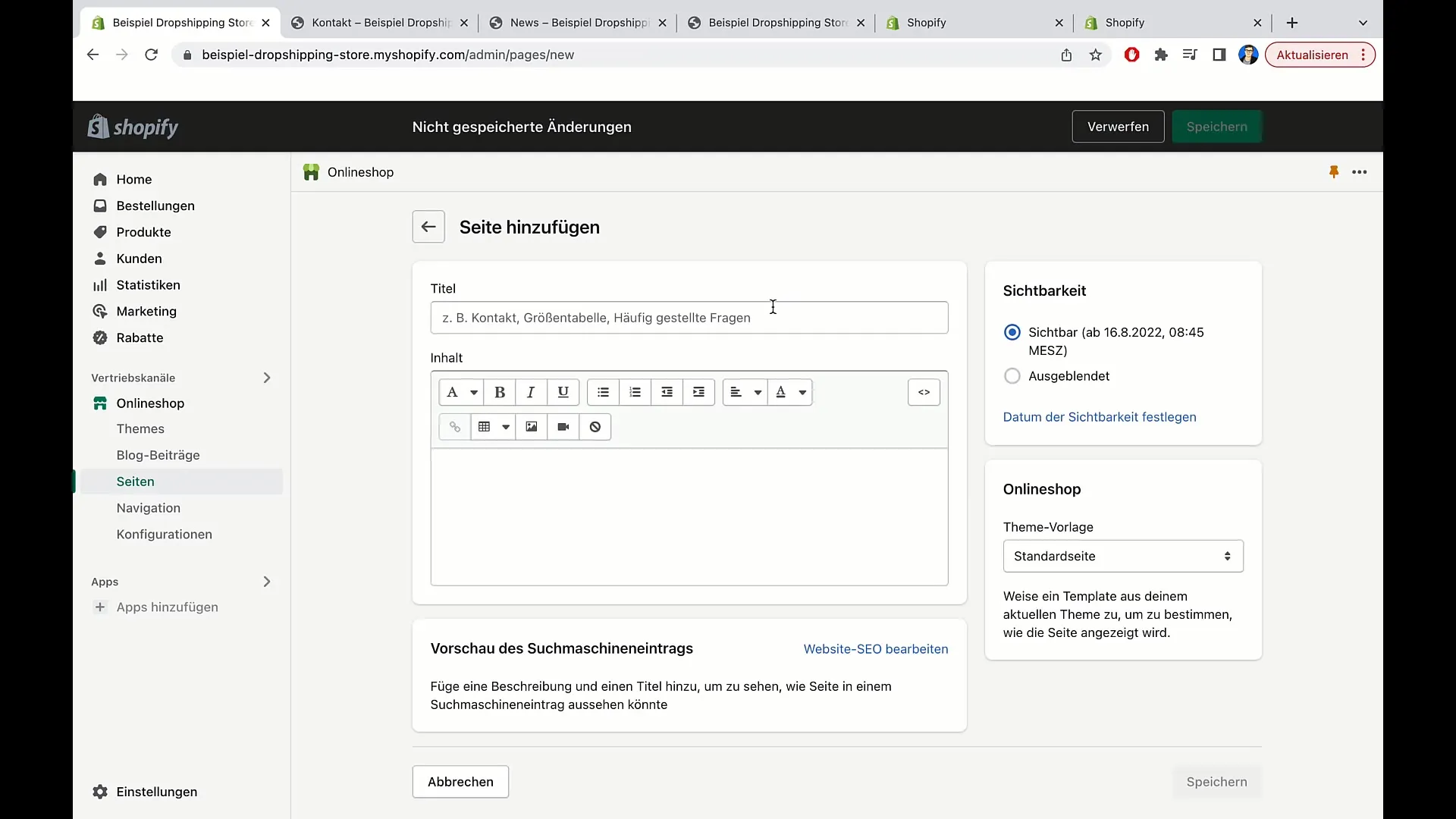Go to Konfigurationen under Onlineshop
The height and width of the screenshot is (819, 1456).
click(x=164, y=535)
